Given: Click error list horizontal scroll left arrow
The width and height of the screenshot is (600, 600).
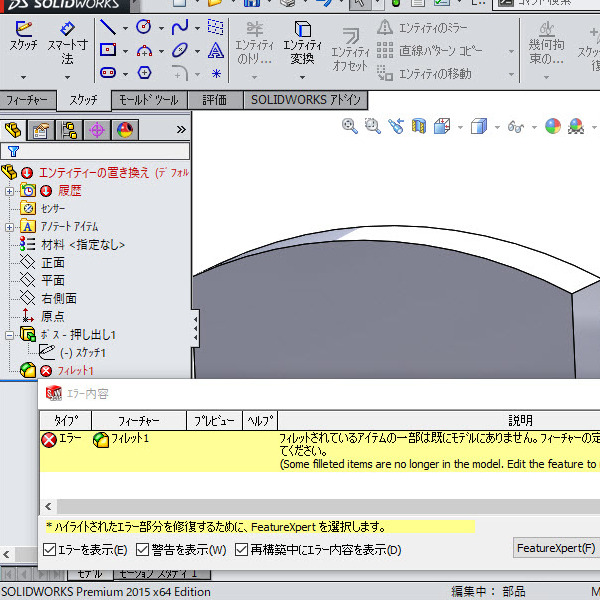Looking at the screenshot, I should 48,507.
